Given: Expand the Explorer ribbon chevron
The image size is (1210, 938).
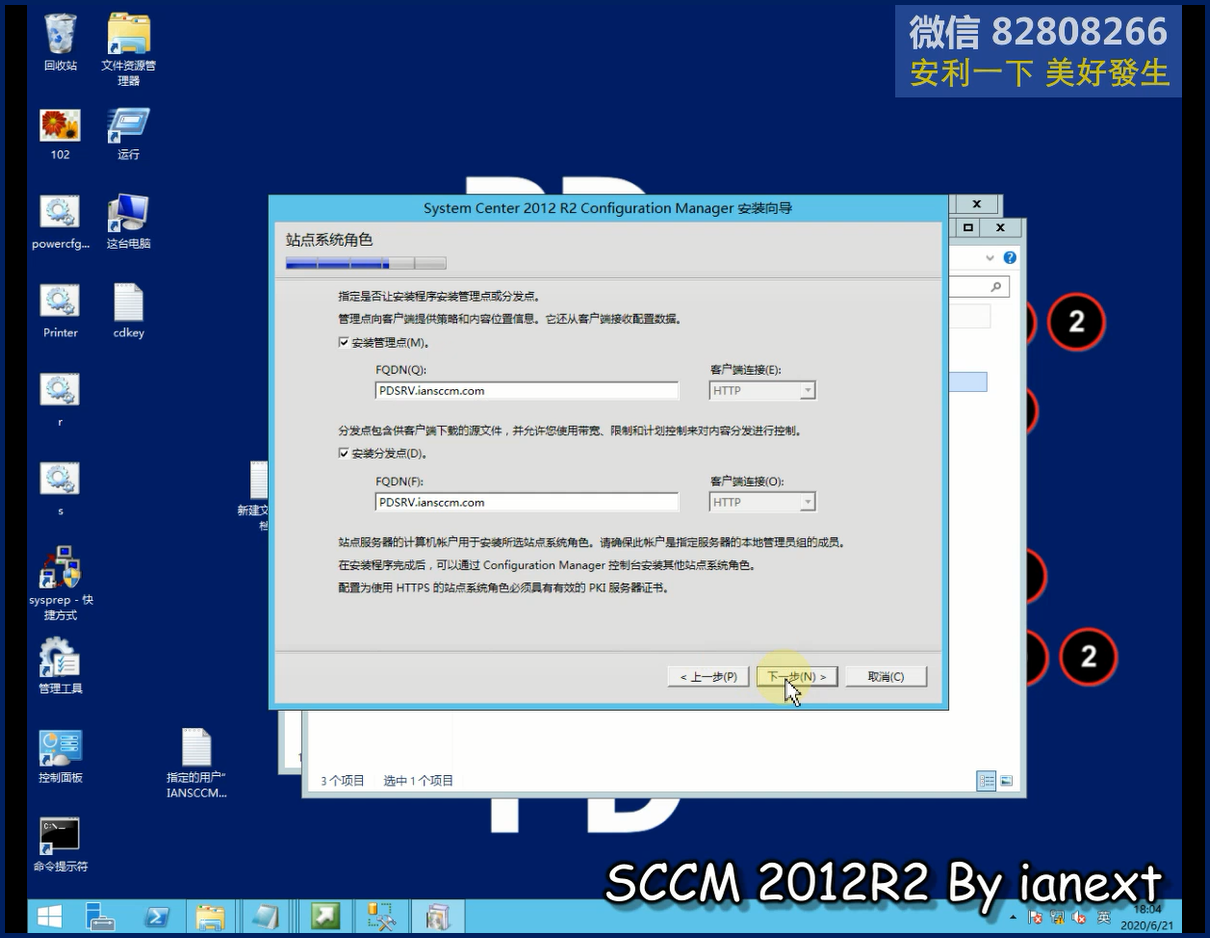Looking at the screenshot, I should 990,258.
